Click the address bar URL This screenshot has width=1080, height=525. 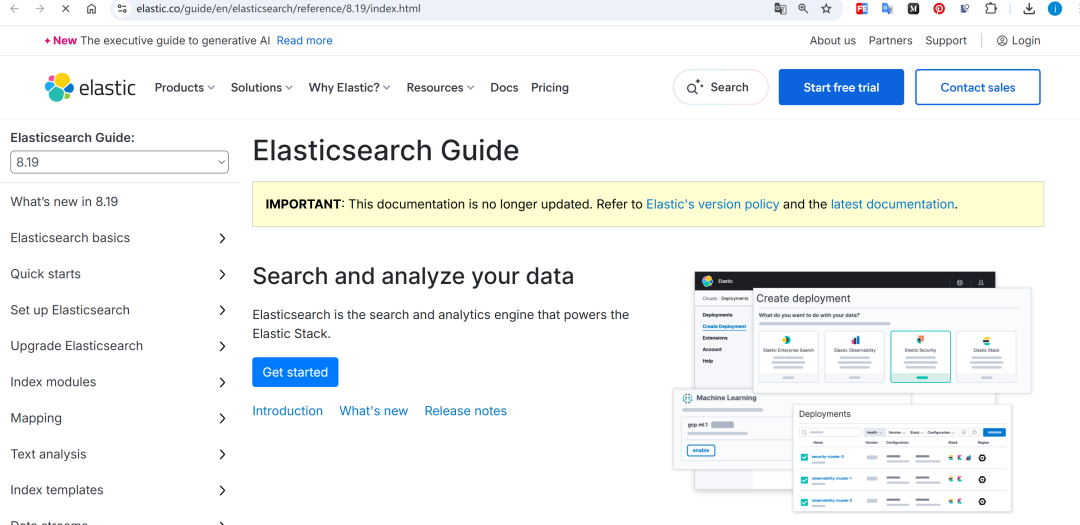(278, 9)
